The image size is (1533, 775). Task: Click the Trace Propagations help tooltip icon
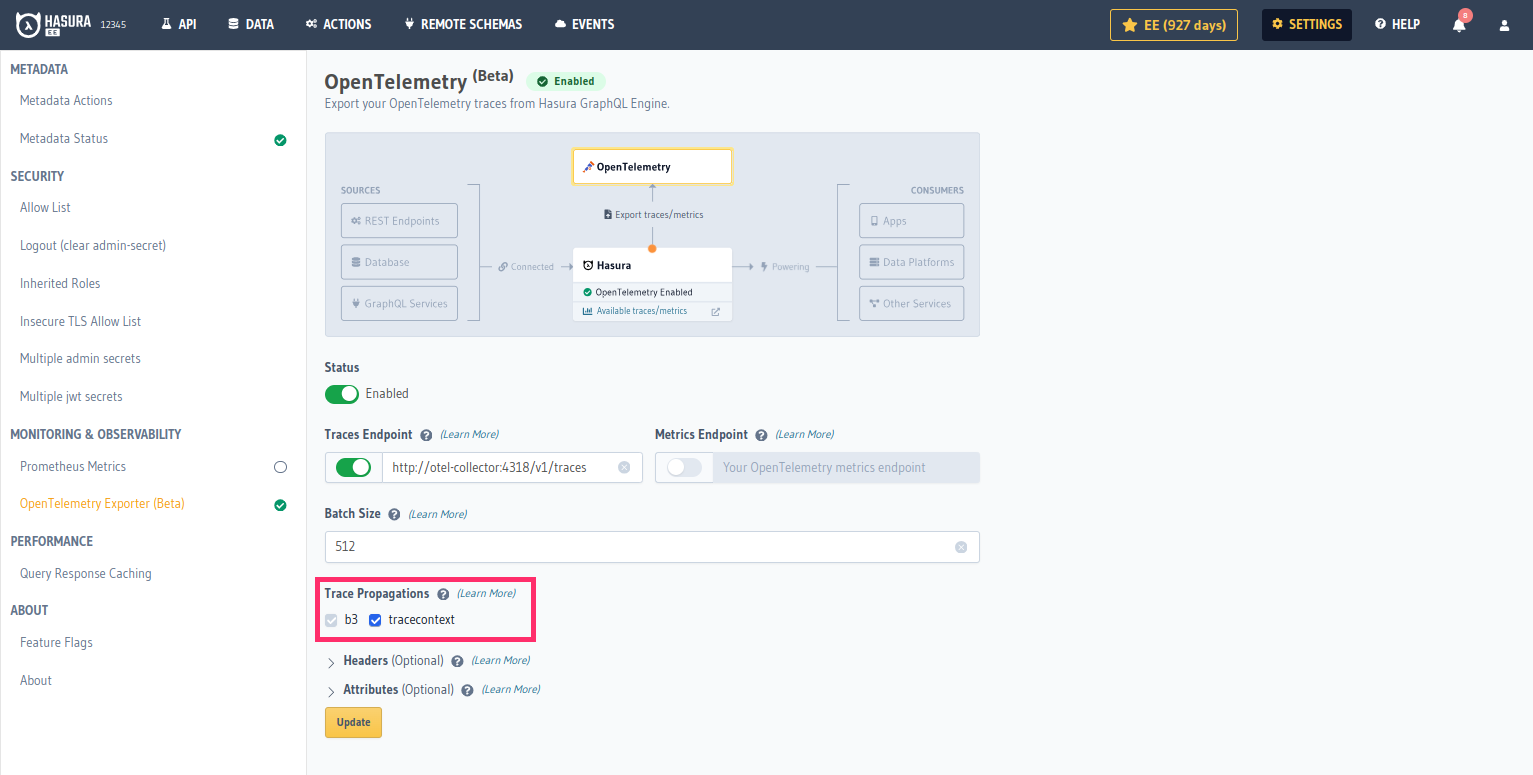(x=442, y=593)
